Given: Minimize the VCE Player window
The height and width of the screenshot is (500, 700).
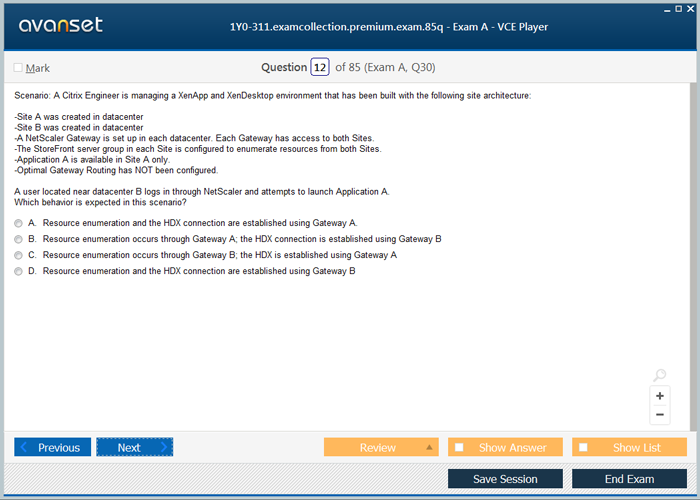Looking at the screenshot, I should pyautogui.click(x=666, y=7).
